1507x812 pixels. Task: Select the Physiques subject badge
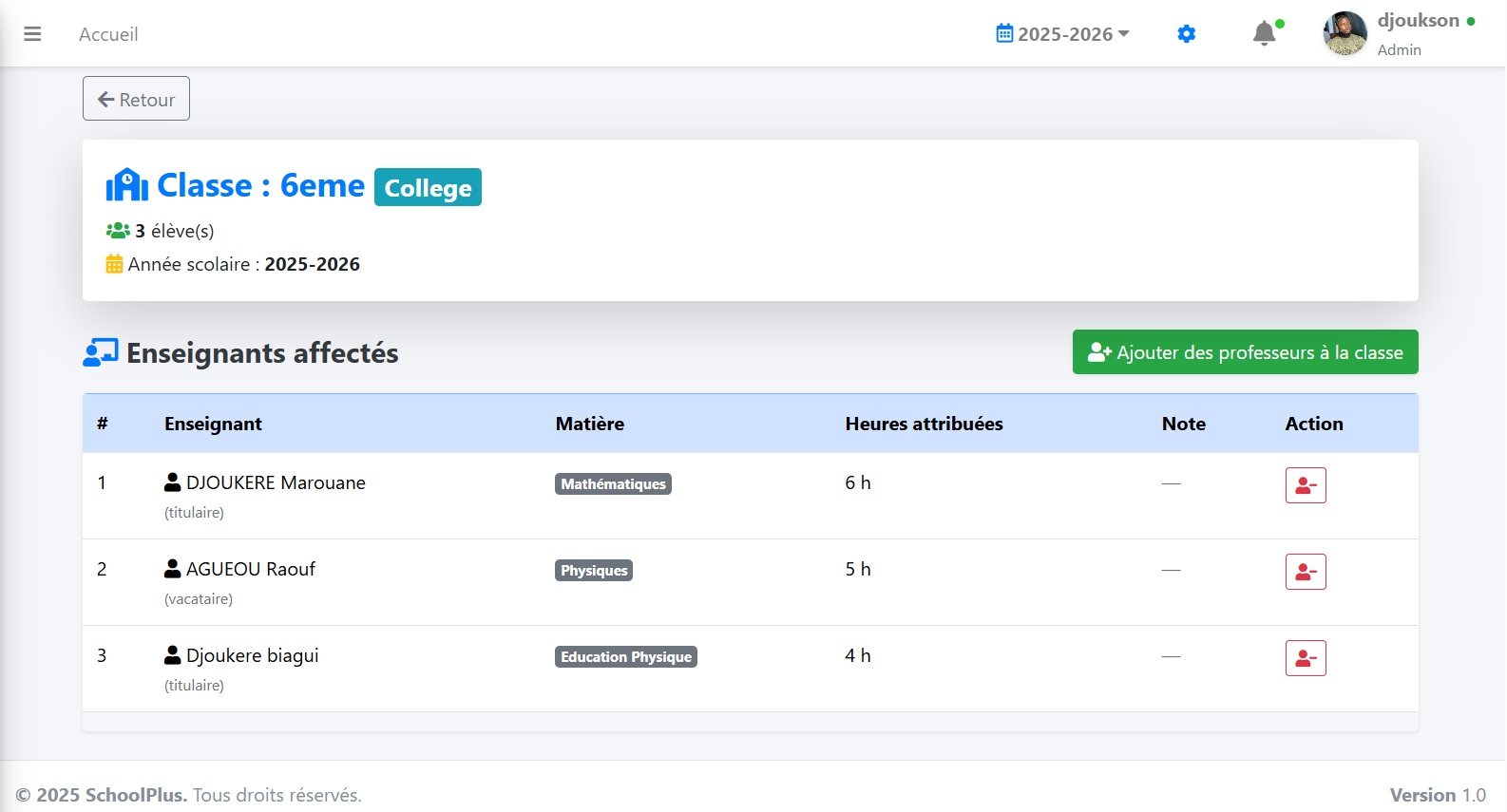(x=594, y=571)
